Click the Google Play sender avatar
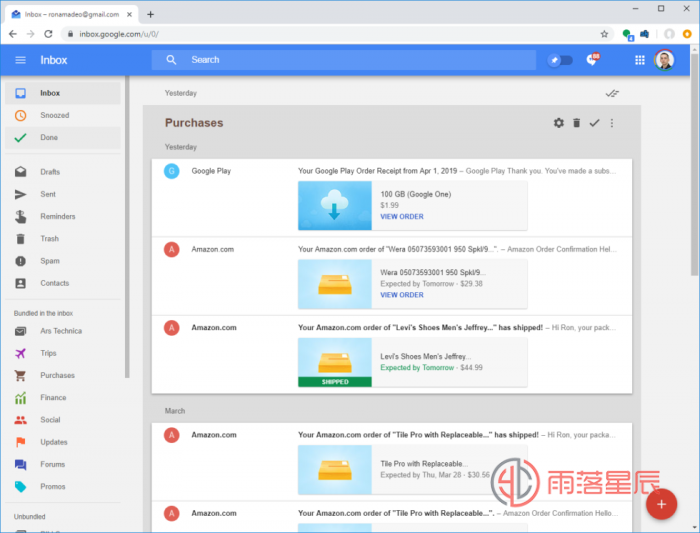Image resolution: width=700 pixels, height=533 pixels. (171, 171)
